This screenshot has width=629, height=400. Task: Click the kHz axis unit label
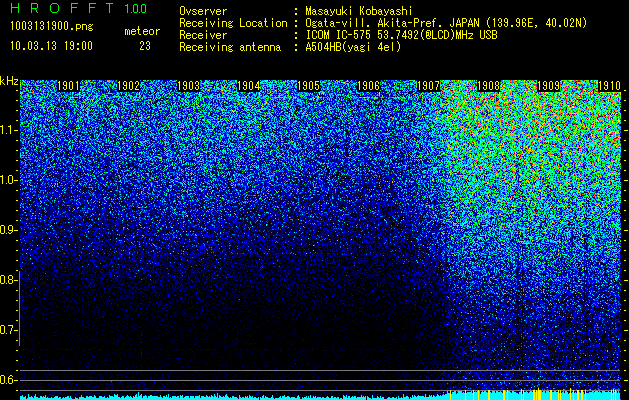pos(9,81)
